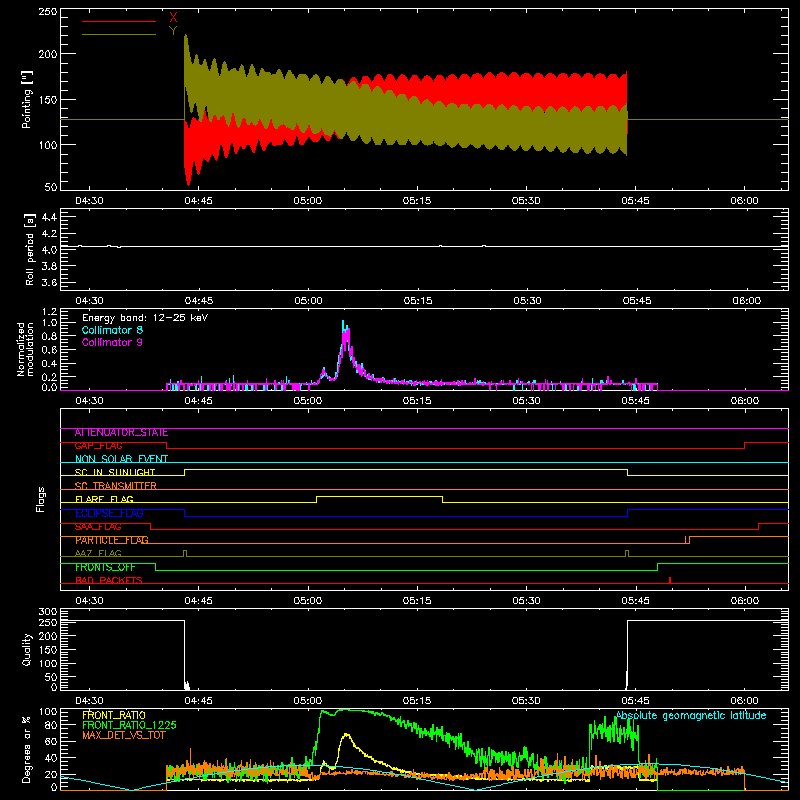
Task: Click the 'Normalized modulation' axis title
Action: 25,349
